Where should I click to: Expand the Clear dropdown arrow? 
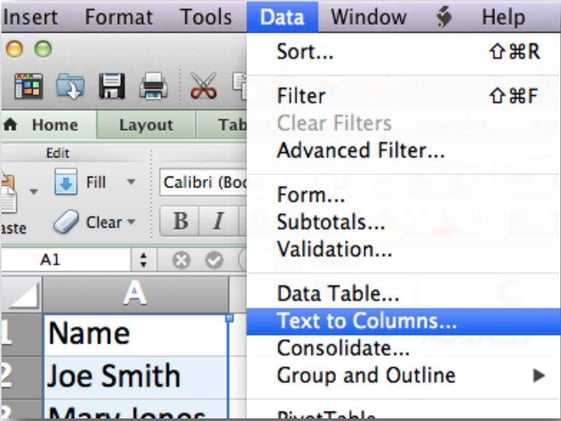(131, 222)
